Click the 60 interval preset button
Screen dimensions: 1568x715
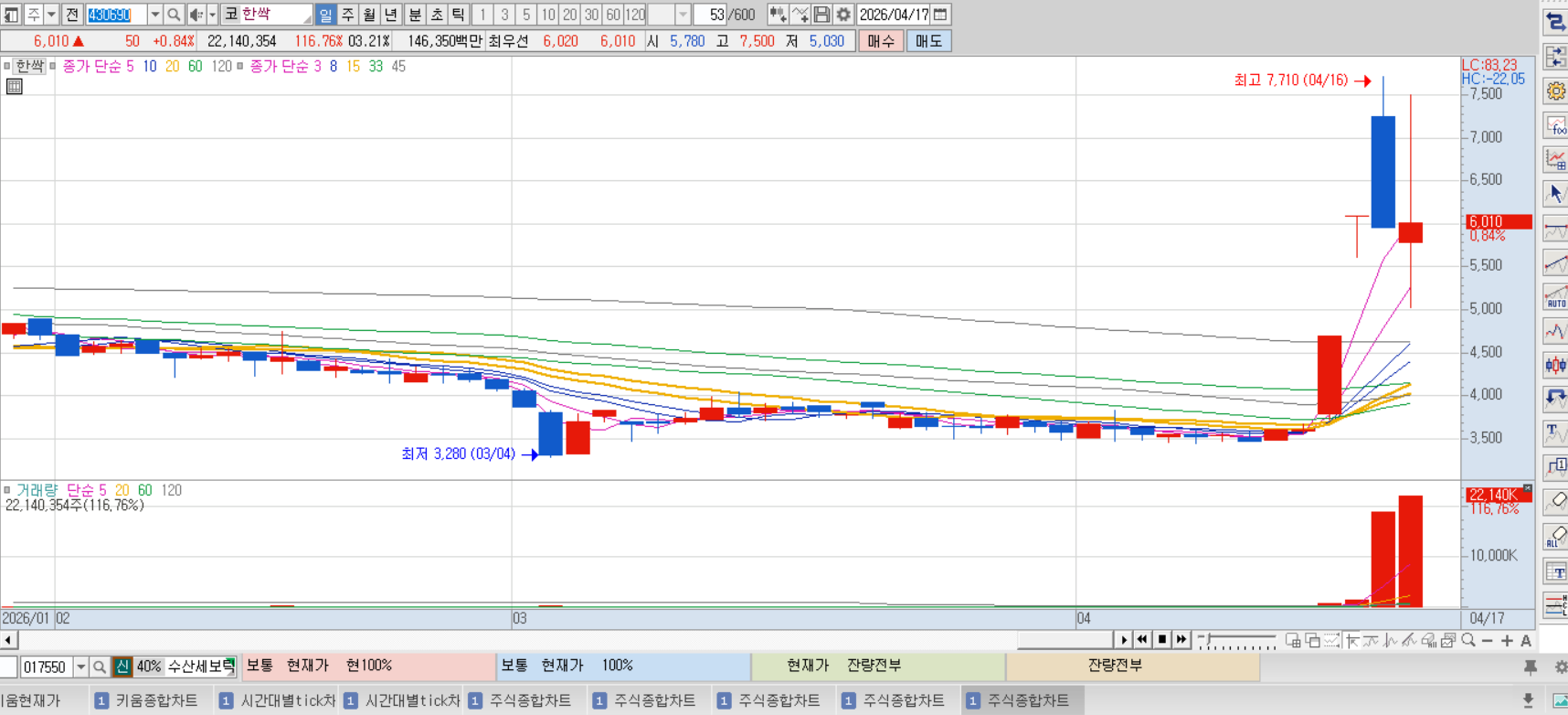coord(613,15)
